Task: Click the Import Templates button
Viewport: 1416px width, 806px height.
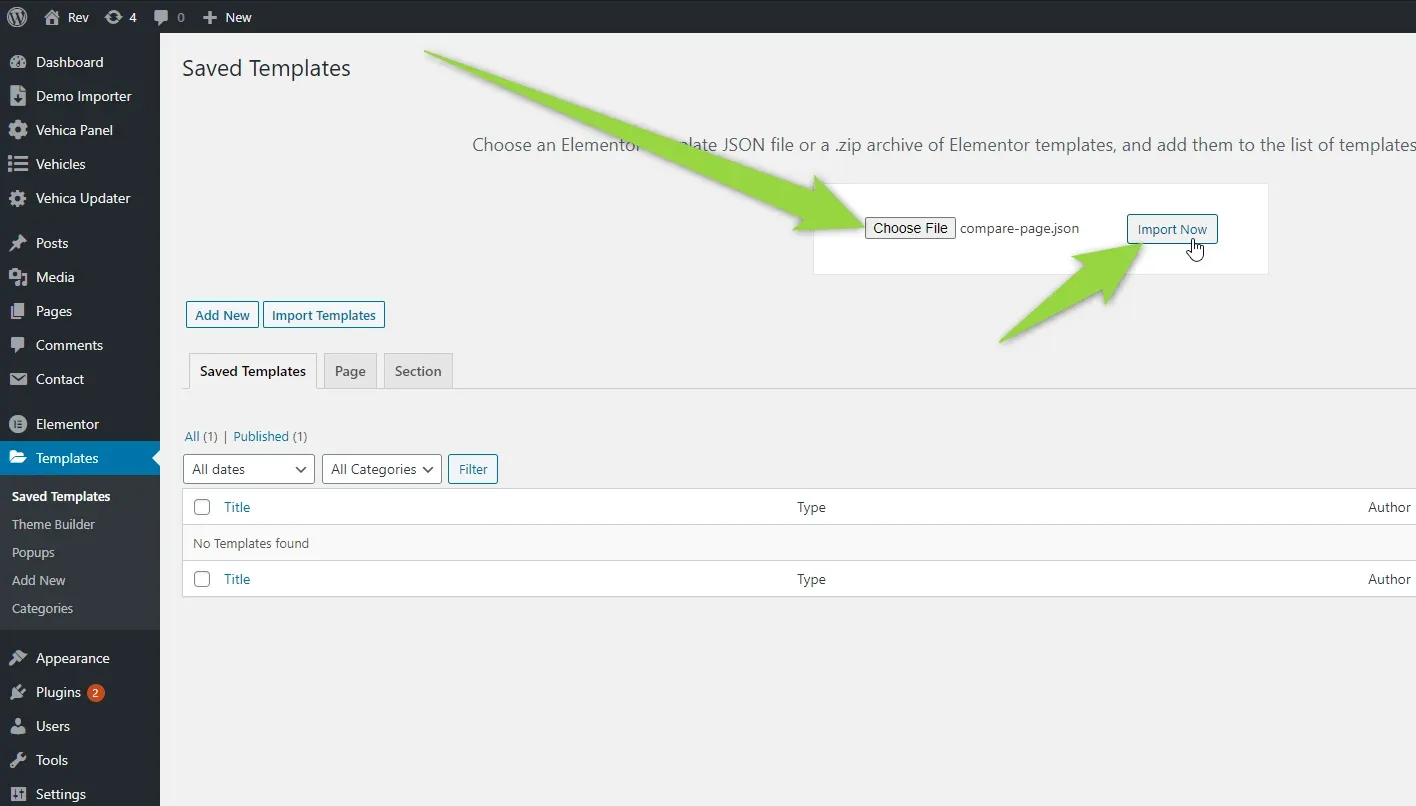Action: click(x=324, y=315)
